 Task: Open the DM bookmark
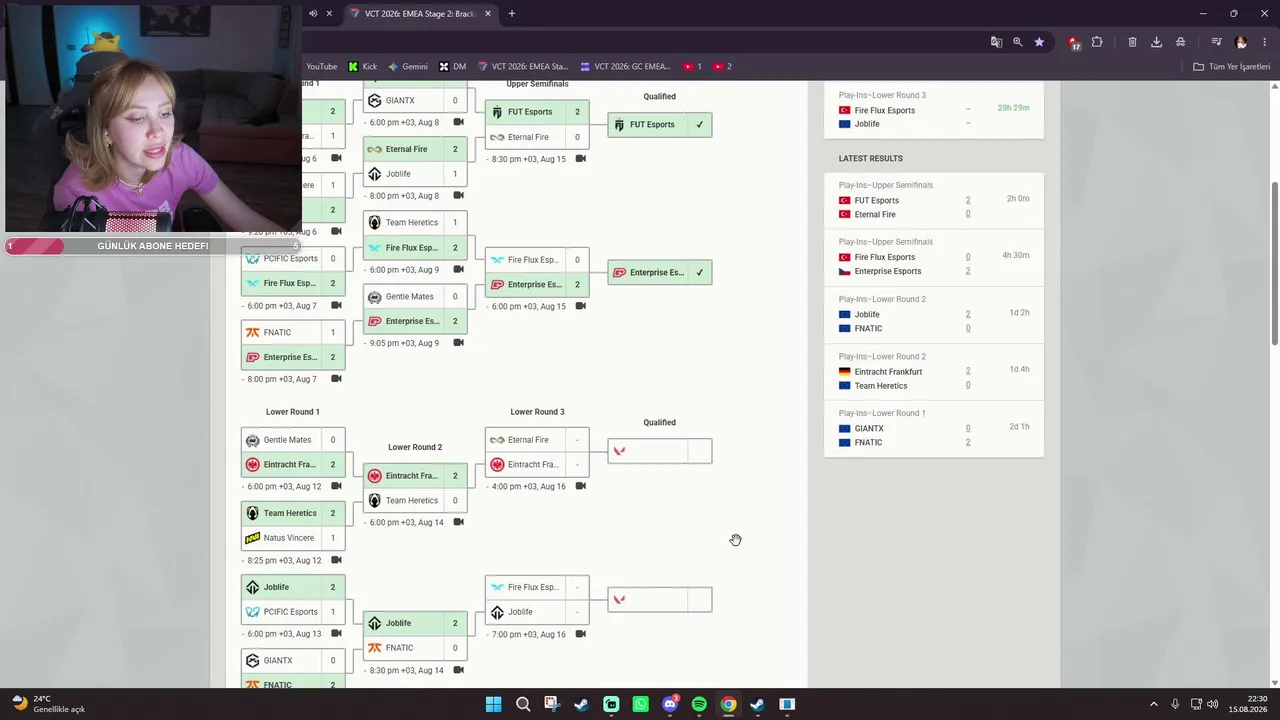point(453,67)
